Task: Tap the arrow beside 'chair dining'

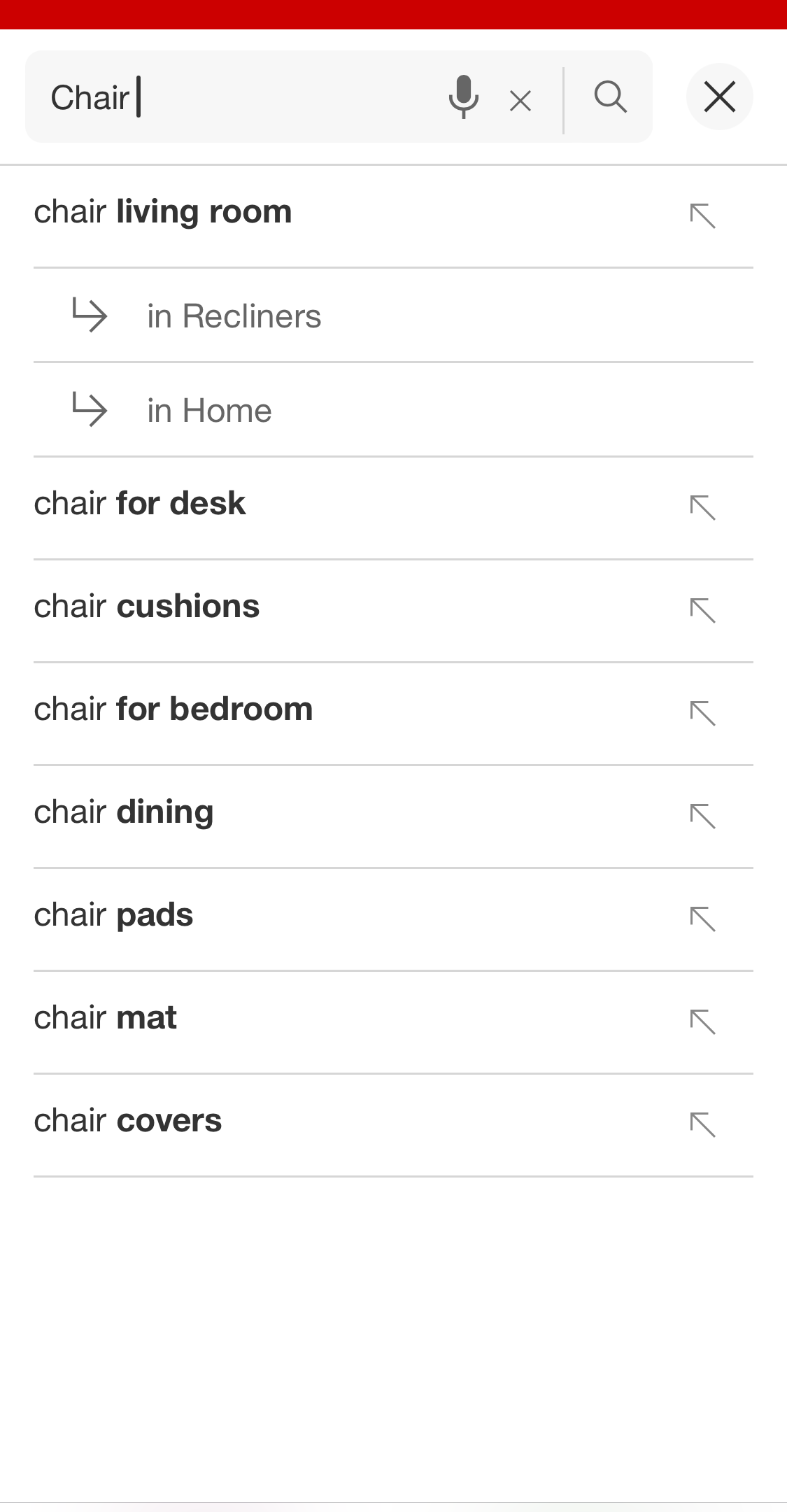Action: tap(702, 817)
